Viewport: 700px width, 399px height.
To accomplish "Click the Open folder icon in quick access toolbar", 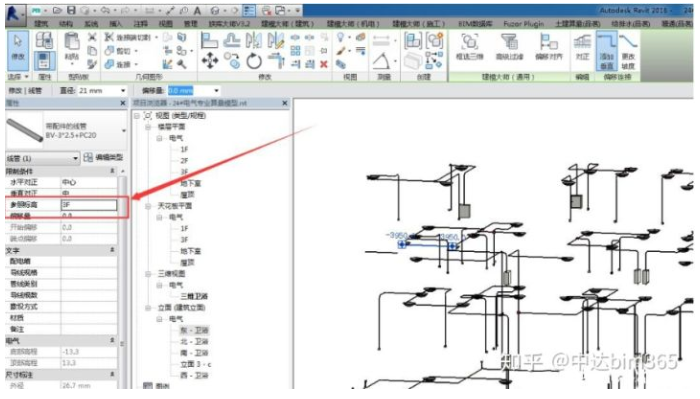I will (57, 10).
